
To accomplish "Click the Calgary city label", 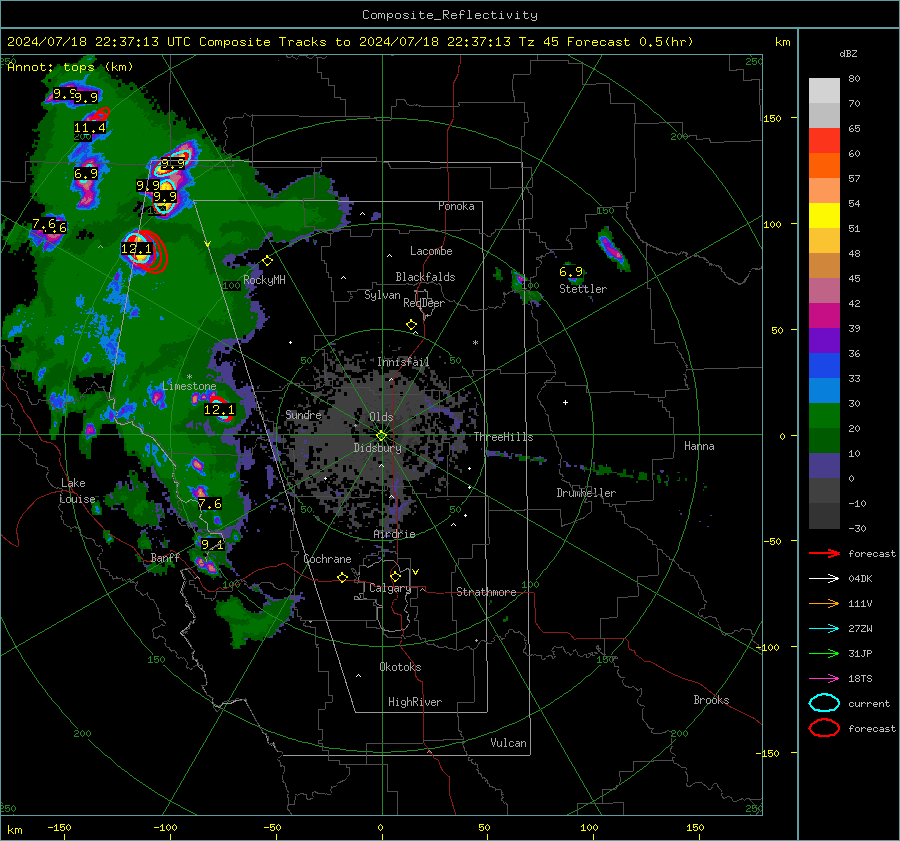I will pyautogui.click(x=390, y=588).
